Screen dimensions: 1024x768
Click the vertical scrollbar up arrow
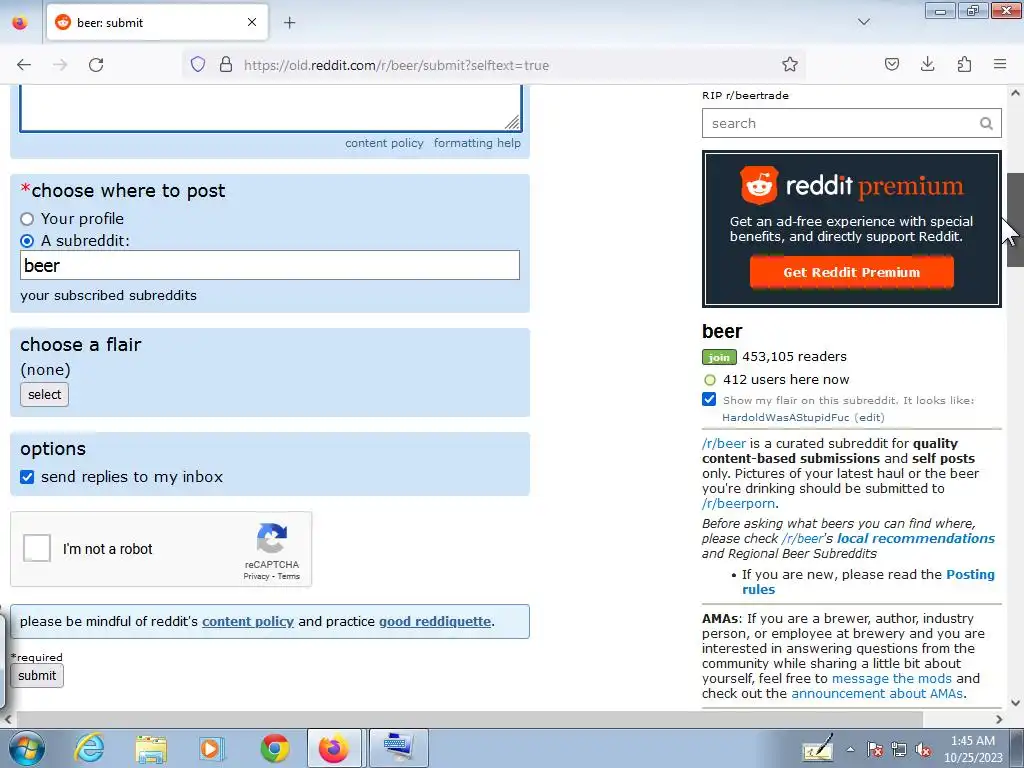point(1016,93)
